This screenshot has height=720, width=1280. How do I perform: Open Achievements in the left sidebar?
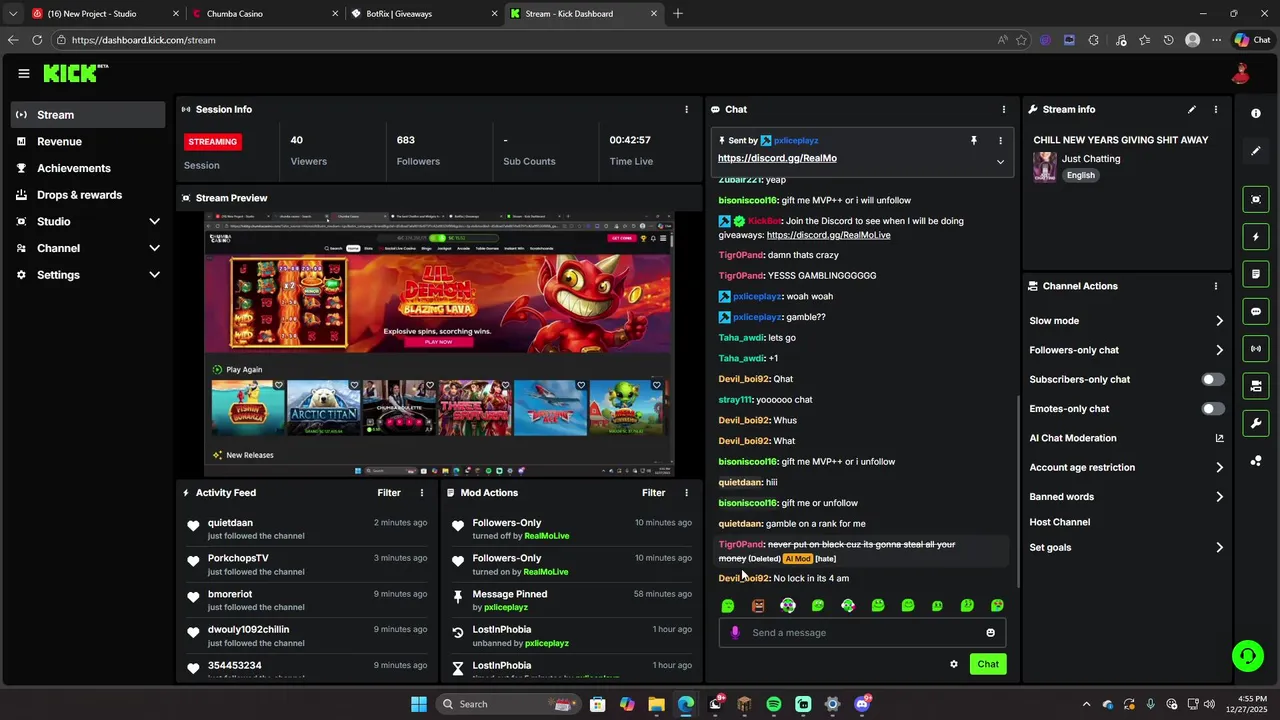88,168
